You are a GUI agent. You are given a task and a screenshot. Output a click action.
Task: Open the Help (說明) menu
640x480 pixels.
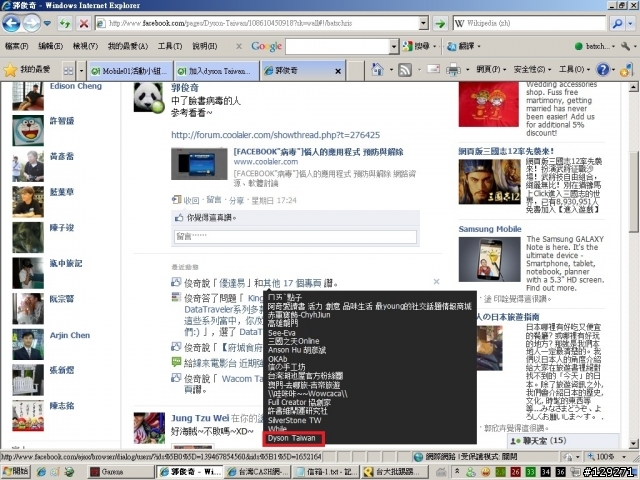pos(204,46)
